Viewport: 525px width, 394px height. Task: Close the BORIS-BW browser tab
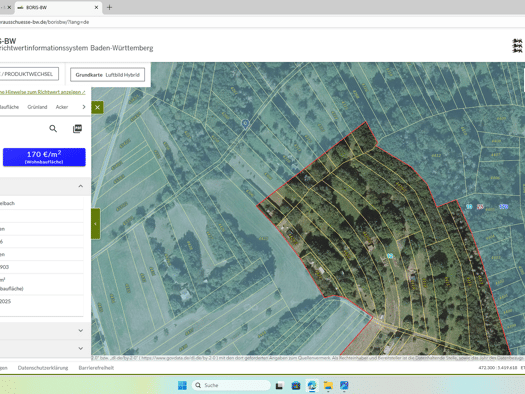(96, 7)
